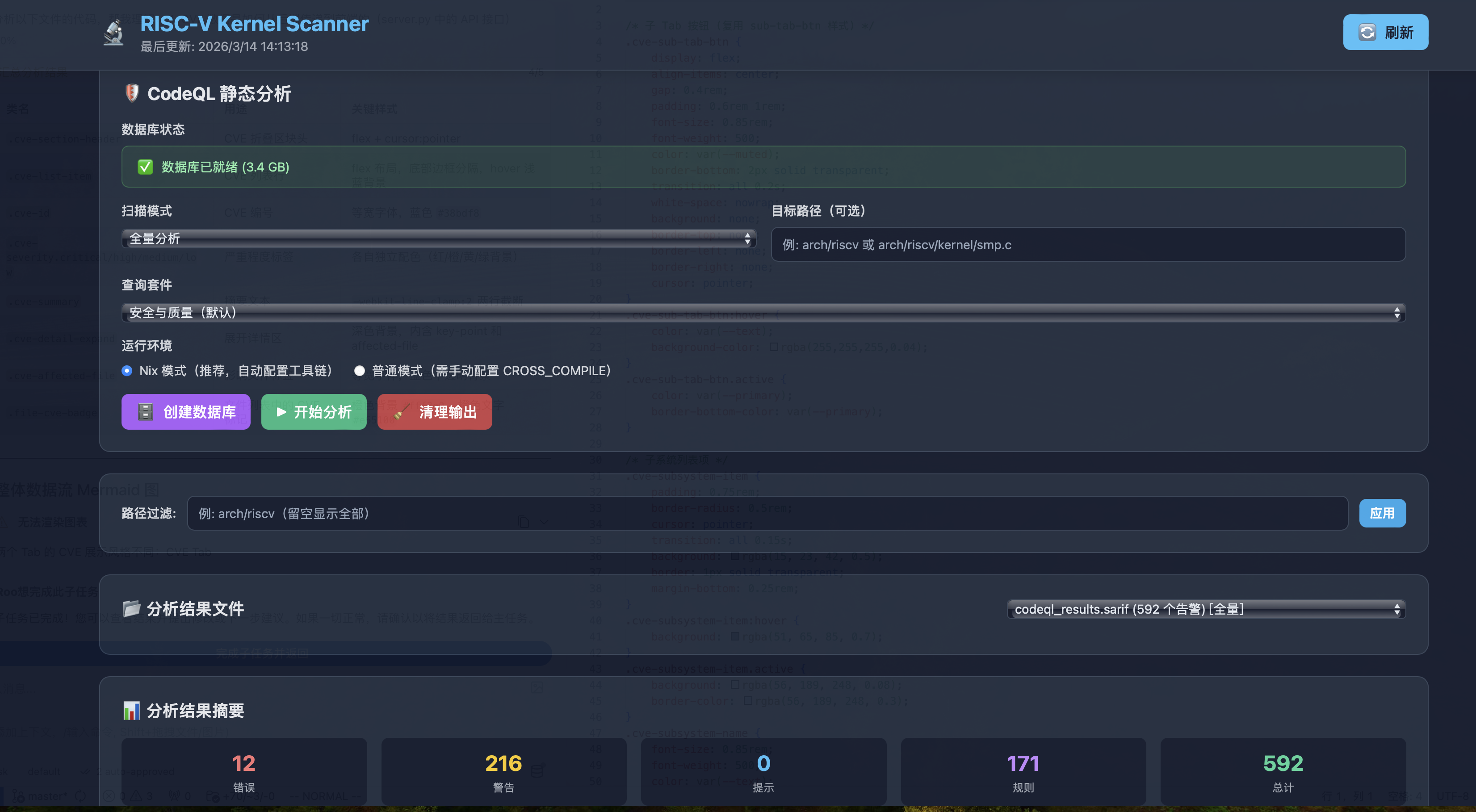The image size is (1476, 812).
Task: Click the bar chart icon beside 分析结果摘要
Action: point(132,711)
